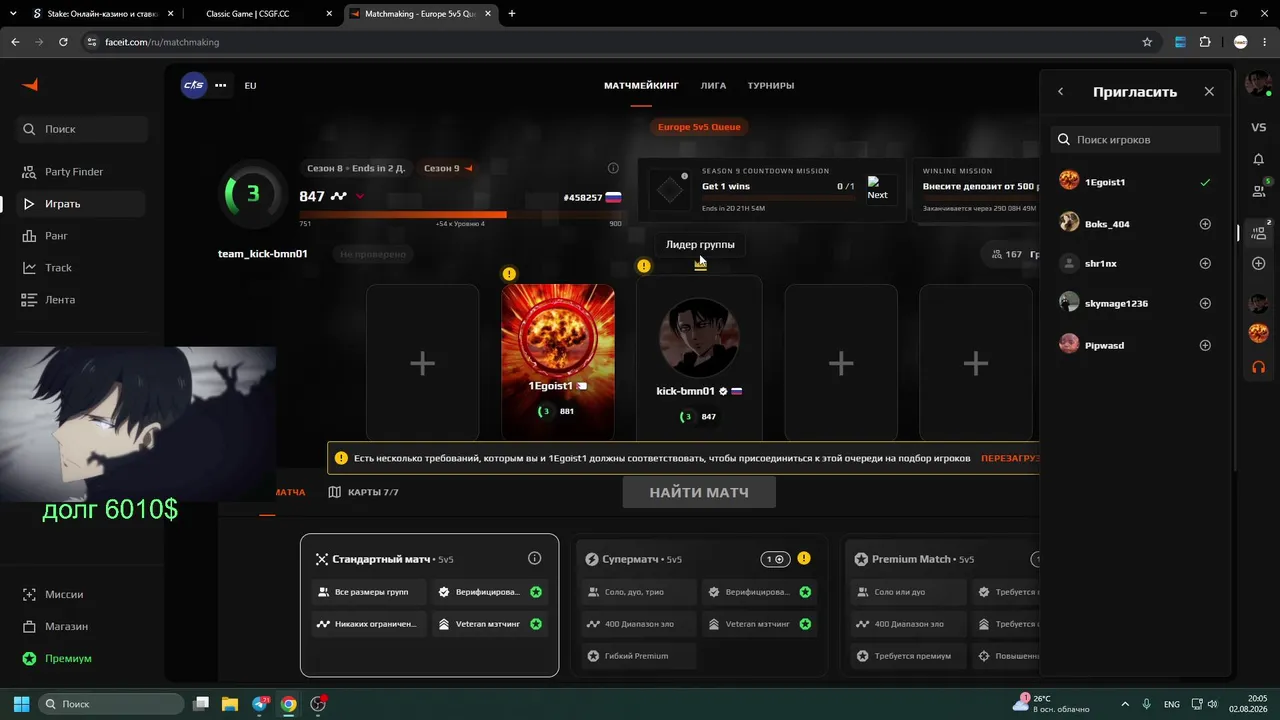Open the friends list icon
The height and width of the screenshot is (720, 1280).
point(1258,191)
